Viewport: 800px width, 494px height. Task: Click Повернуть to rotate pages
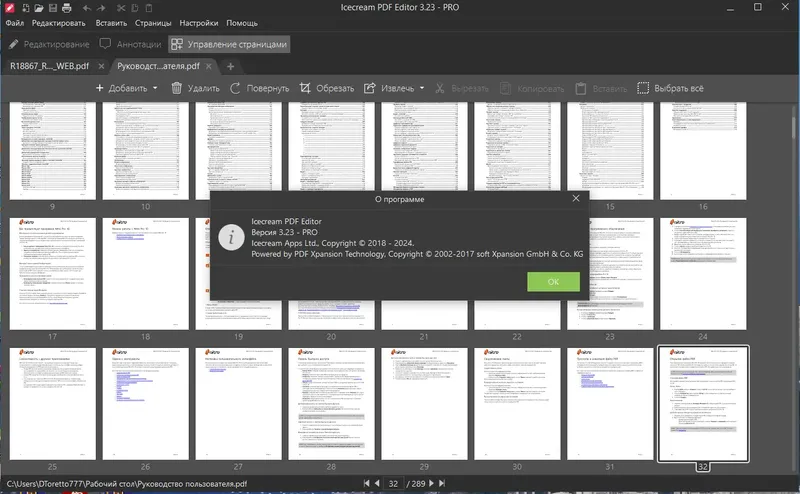(259, 88)
